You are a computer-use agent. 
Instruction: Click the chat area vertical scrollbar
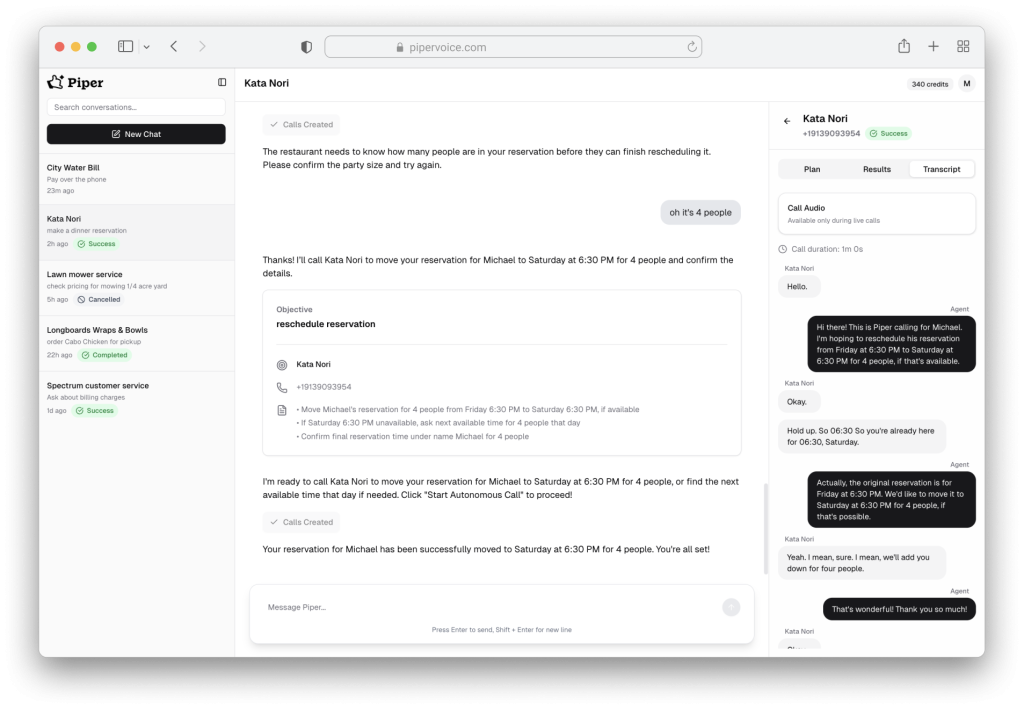coord(765,528)
